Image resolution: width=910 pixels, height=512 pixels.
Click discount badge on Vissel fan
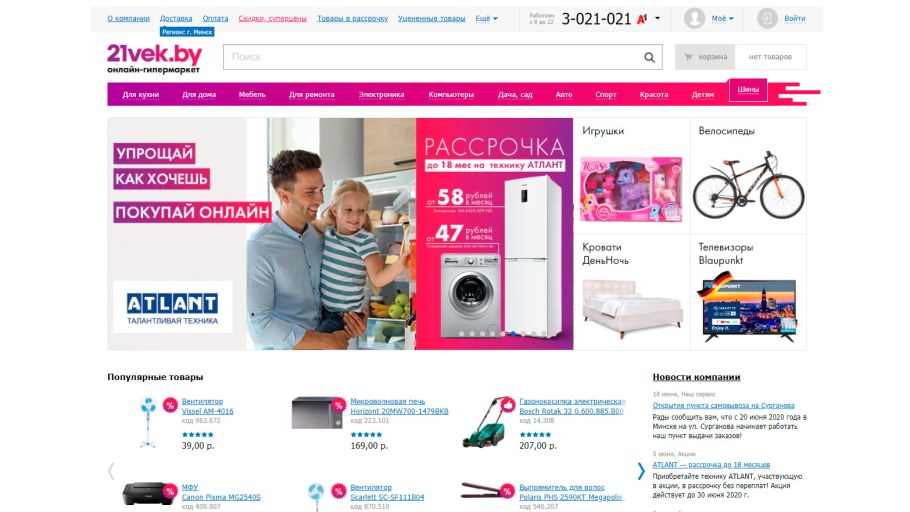click(x=170, y=405)
